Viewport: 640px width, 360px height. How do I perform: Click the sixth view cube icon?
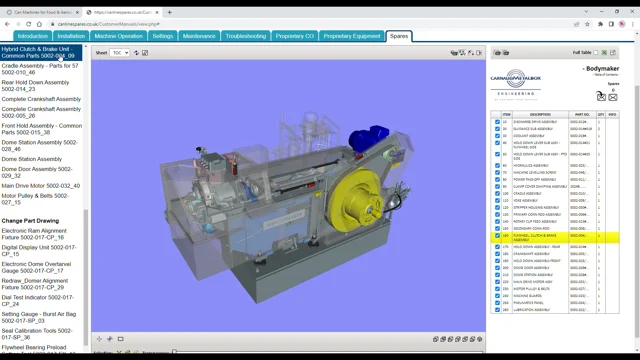(x=472, y=339)
